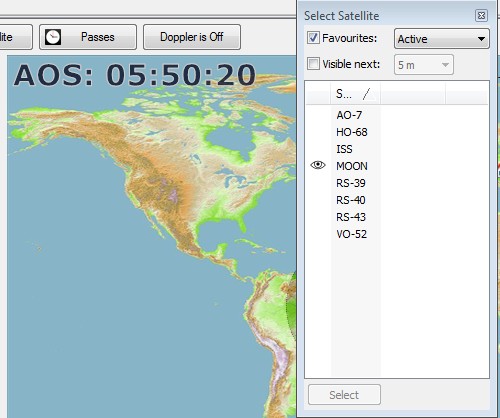
Task: Select RS-39 in the satellite list
Action: pyautogui.click(x=351, y=183)
